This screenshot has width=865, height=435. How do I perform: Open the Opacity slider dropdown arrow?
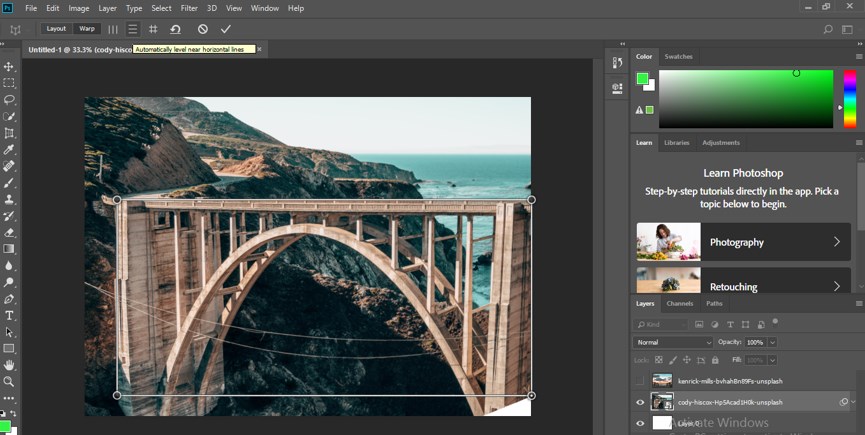click(772, 342)
